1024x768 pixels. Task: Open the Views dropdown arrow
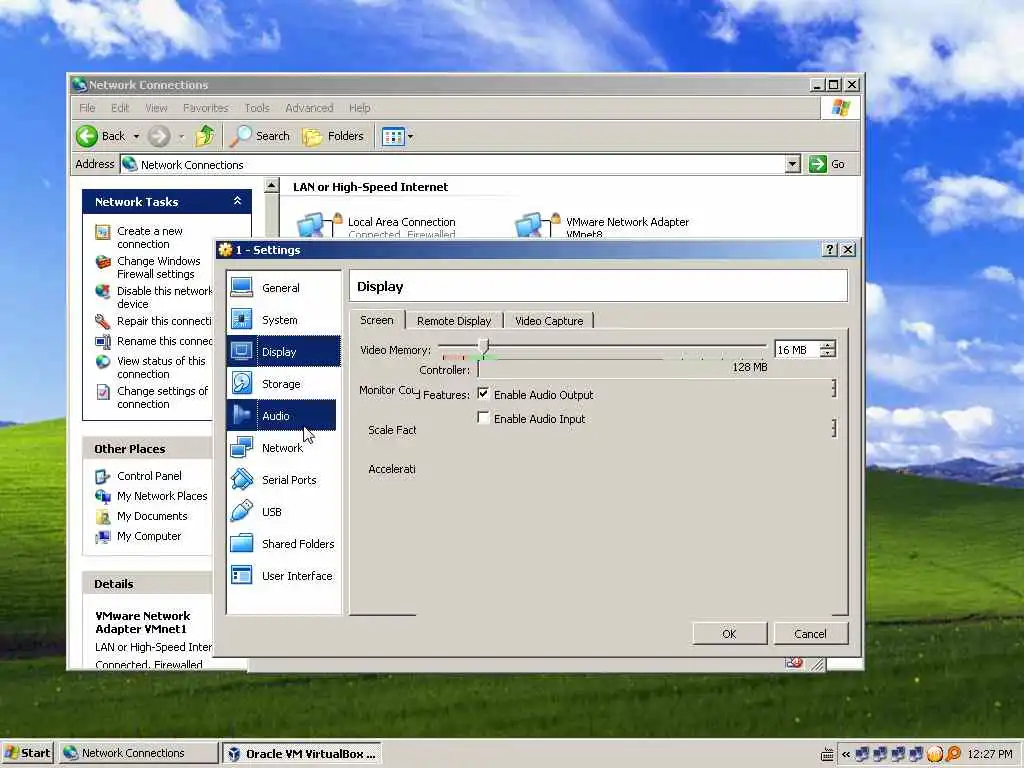pos(411,136)
